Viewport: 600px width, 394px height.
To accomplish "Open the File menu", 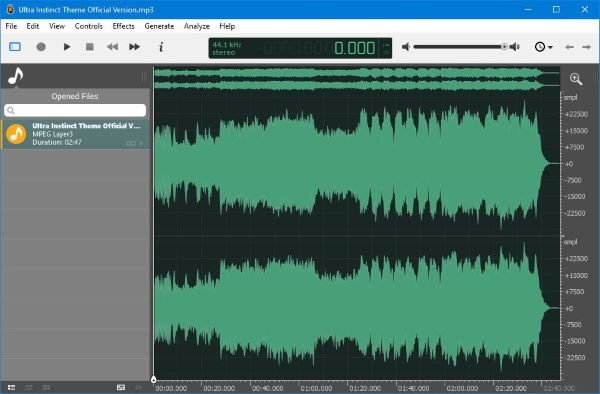I will [x=11, y=26].
